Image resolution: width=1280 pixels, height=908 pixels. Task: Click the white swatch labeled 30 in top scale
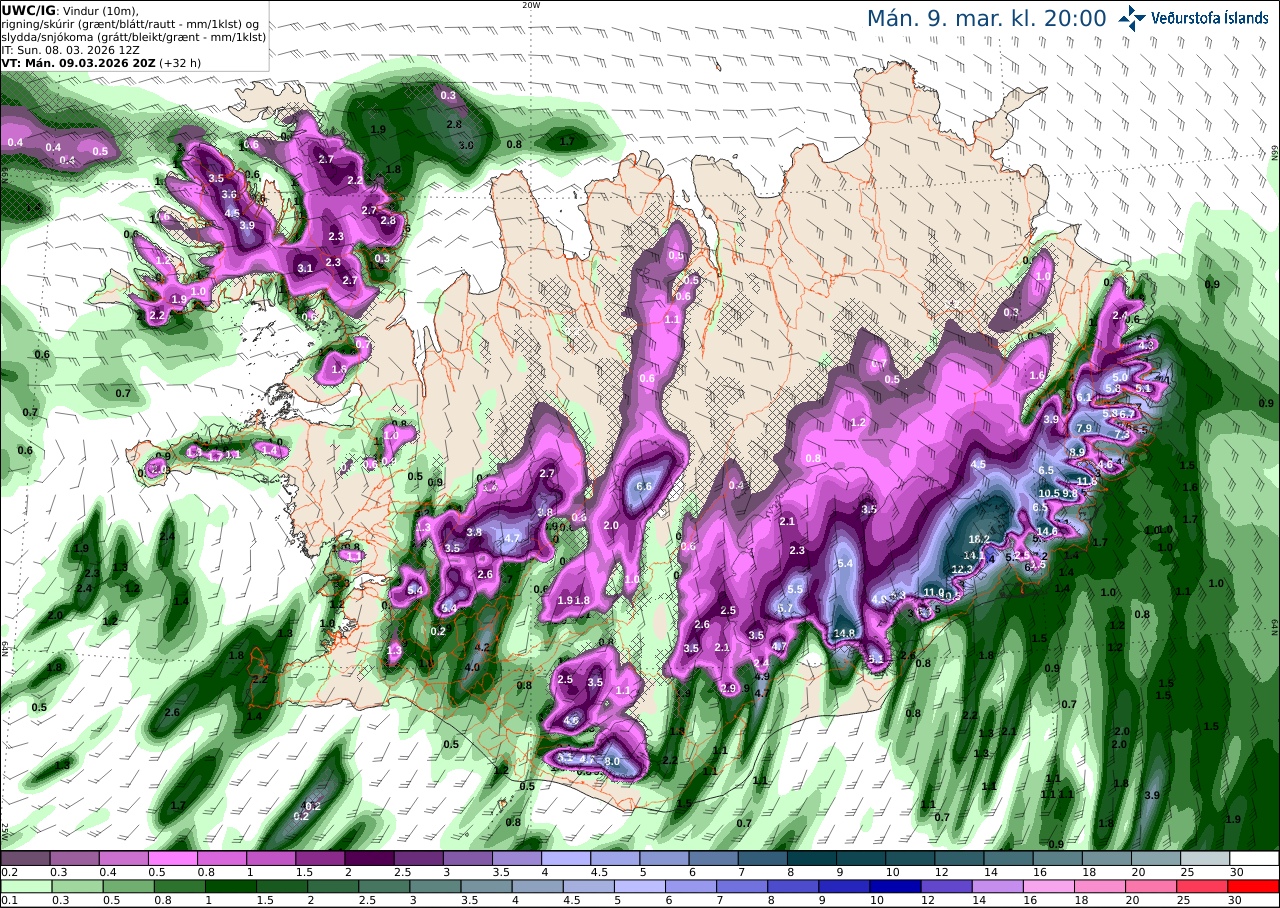tap(1254, 858)
